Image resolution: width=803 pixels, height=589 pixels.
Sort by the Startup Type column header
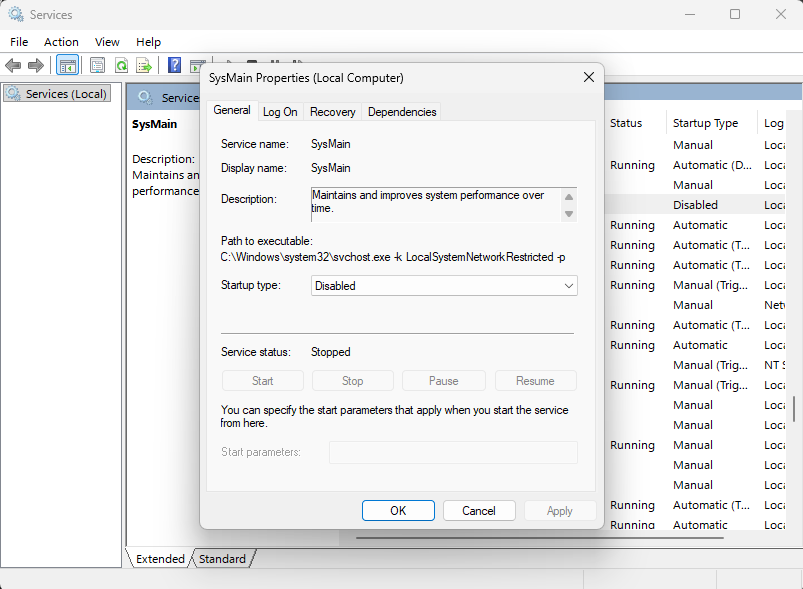[x=711, y=123]
